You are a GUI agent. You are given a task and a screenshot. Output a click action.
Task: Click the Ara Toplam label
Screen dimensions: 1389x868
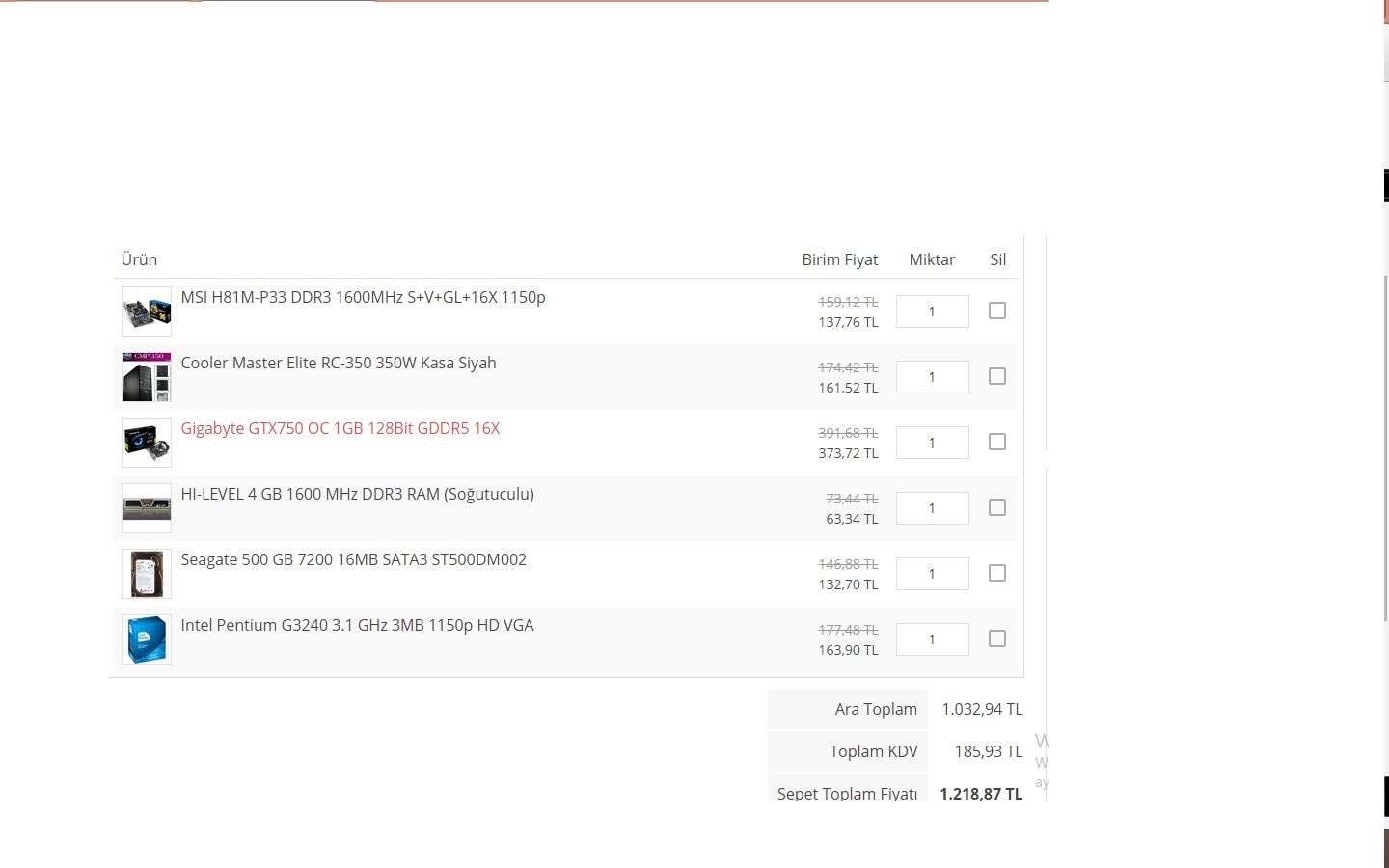876,709
